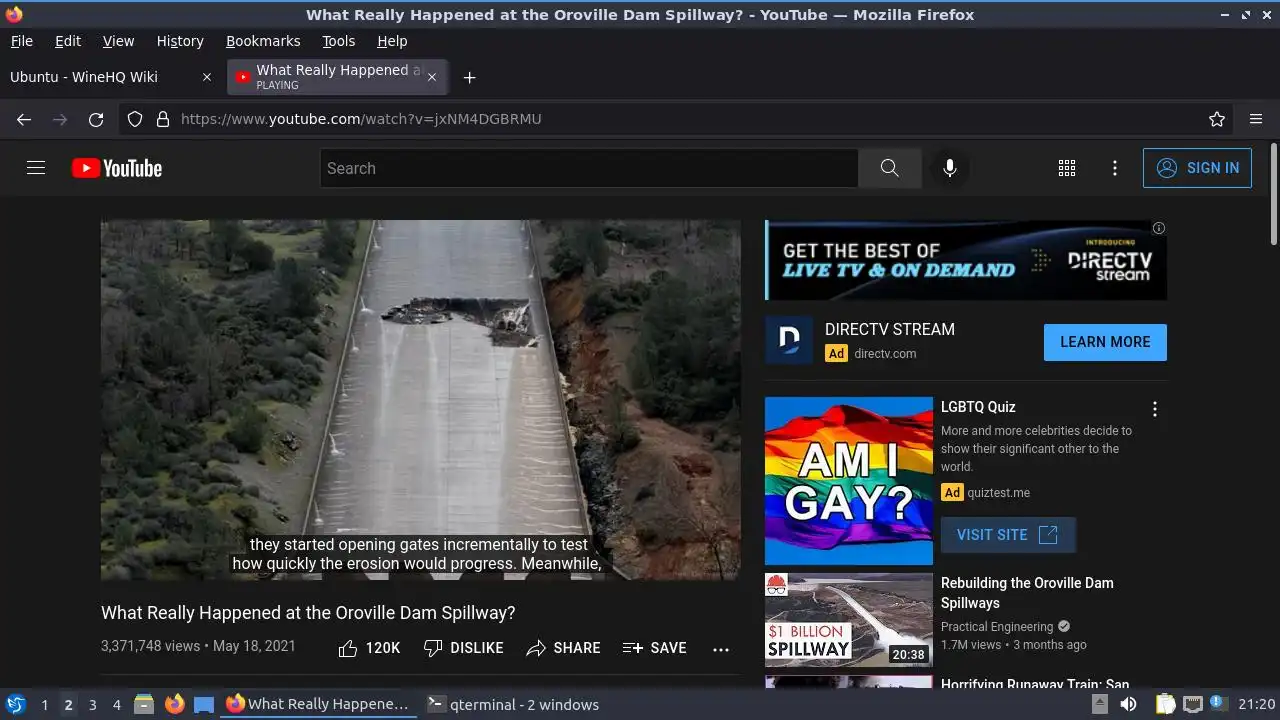
Task: Go to the YouTube home logo
Action: (117, 168)
